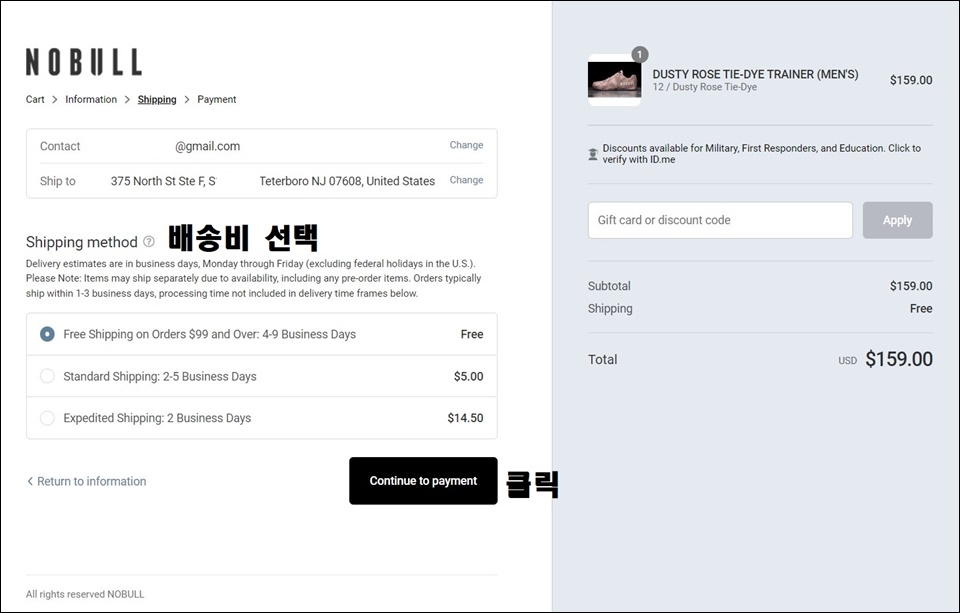Open the Payment breadcrumb step
The height and width of the screenshot is (613, 960).
point(217,99)
